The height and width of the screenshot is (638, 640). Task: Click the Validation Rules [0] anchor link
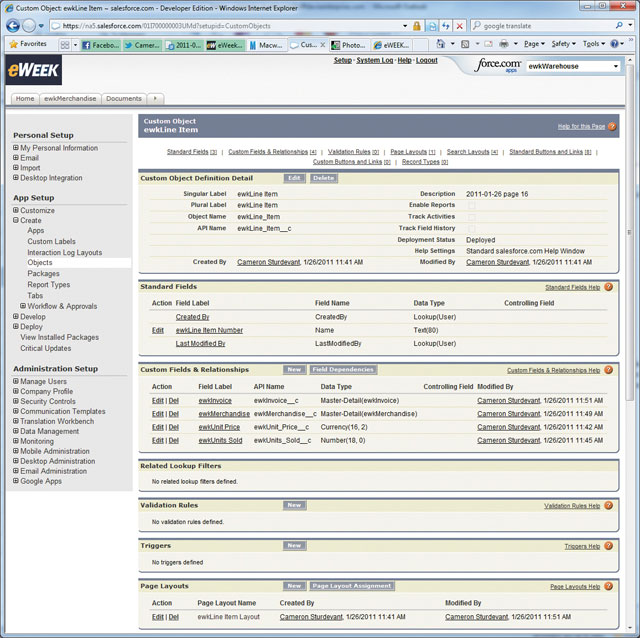353,152
